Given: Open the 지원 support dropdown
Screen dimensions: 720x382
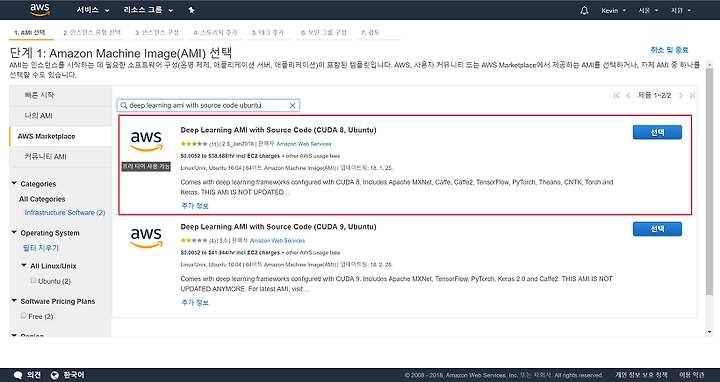Looking at the screenshot, I should point(681,11).
